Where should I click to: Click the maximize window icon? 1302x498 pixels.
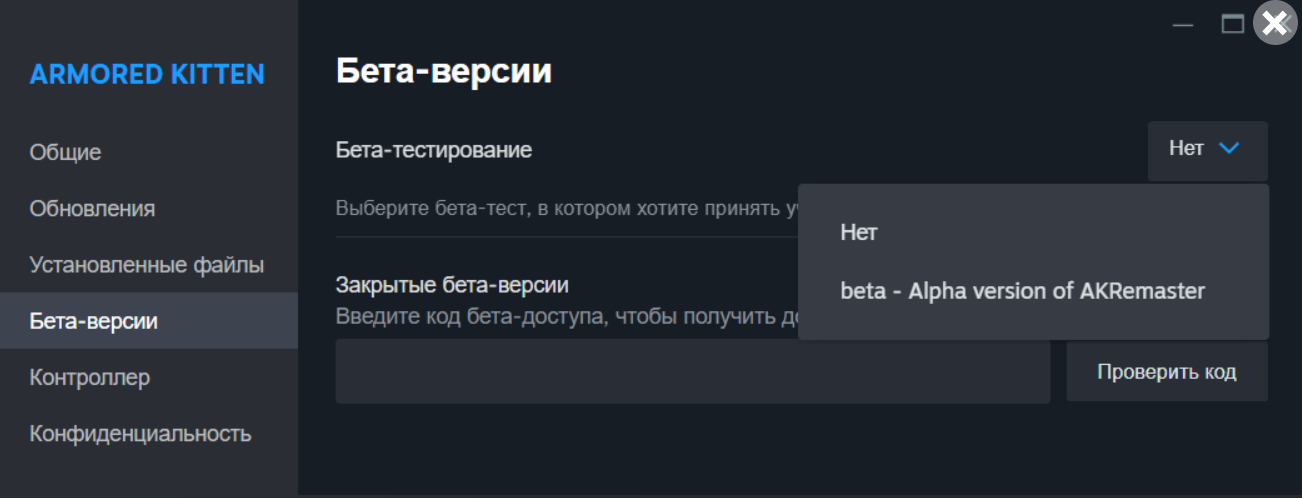(1232, 24)
